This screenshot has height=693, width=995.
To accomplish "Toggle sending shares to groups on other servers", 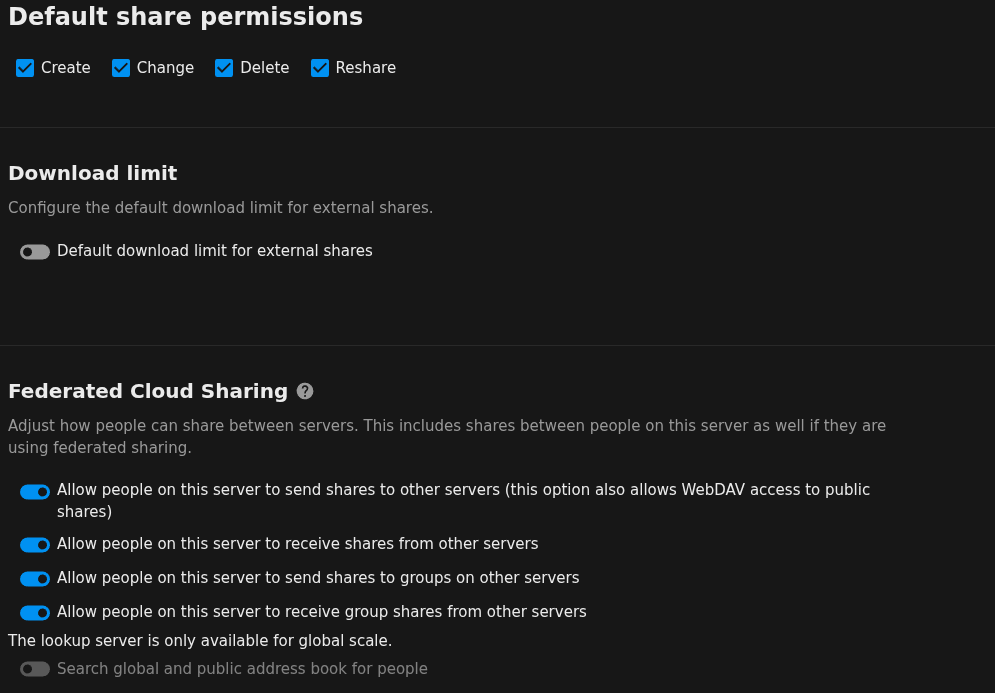I will (35, 579).
